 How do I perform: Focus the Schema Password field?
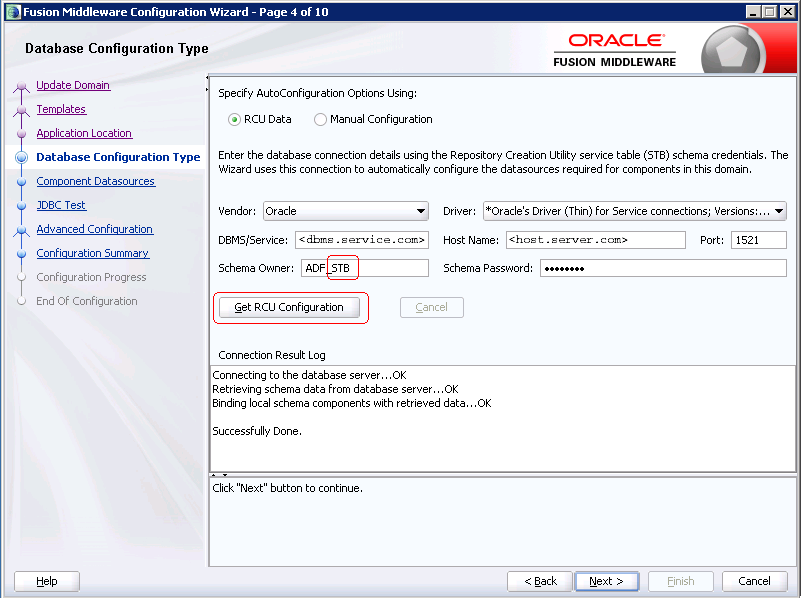coord(663,268)
